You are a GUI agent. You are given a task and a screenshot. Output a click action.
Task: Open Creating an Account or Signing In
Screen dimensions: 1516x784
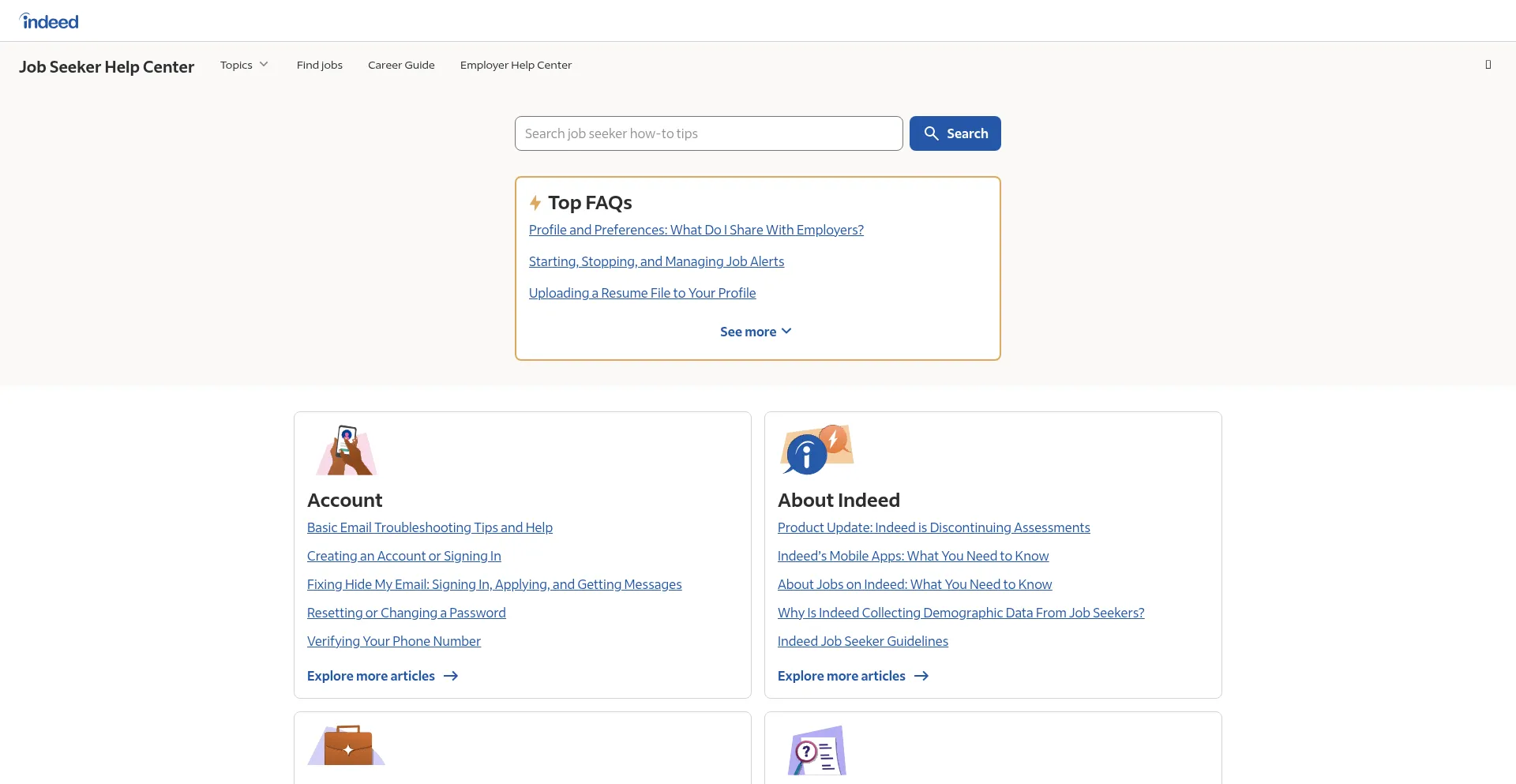pos(403,556)
